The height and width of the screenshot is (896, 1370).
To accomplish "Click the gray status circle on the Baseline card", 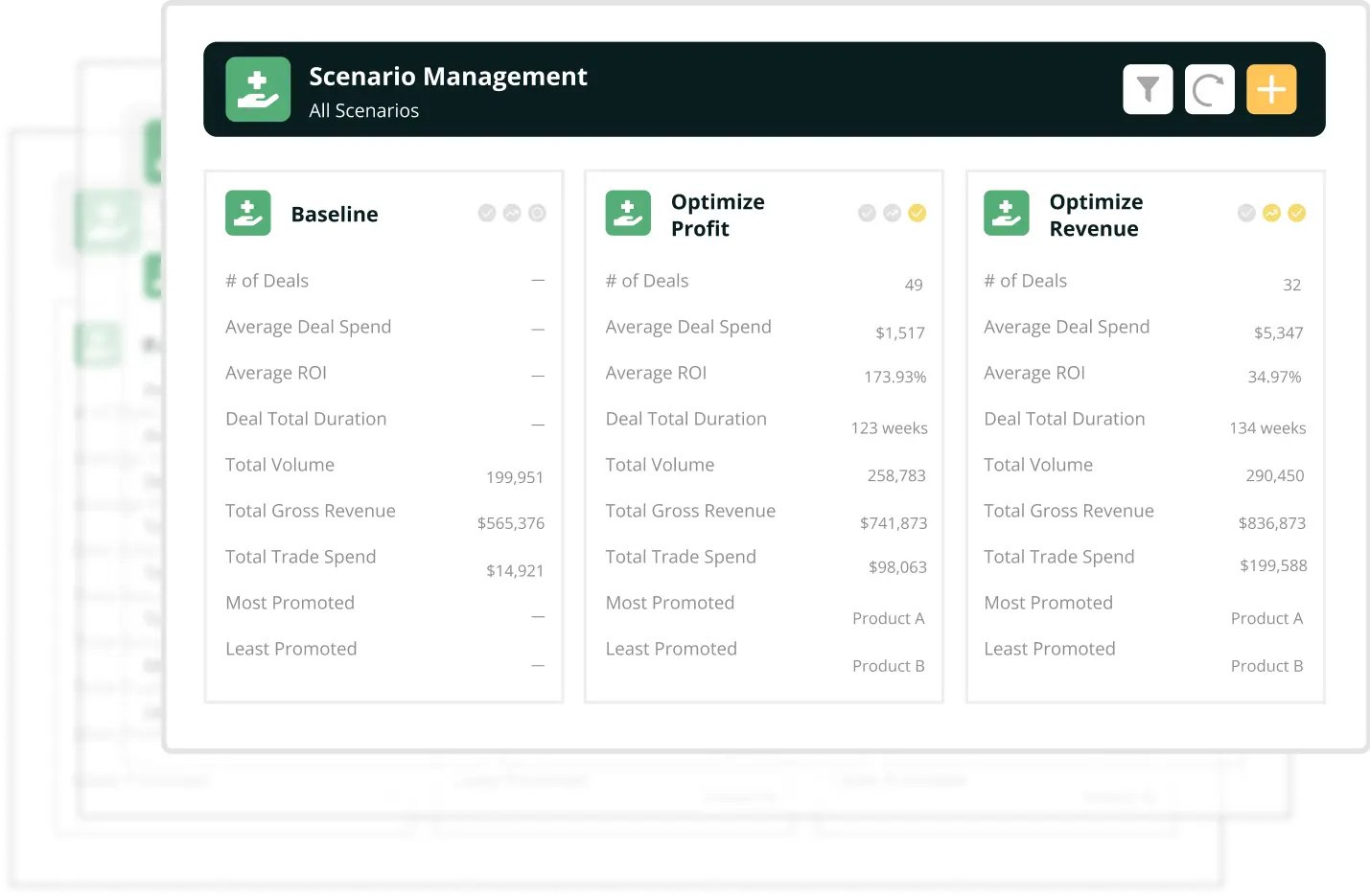I will click(537, 213).
